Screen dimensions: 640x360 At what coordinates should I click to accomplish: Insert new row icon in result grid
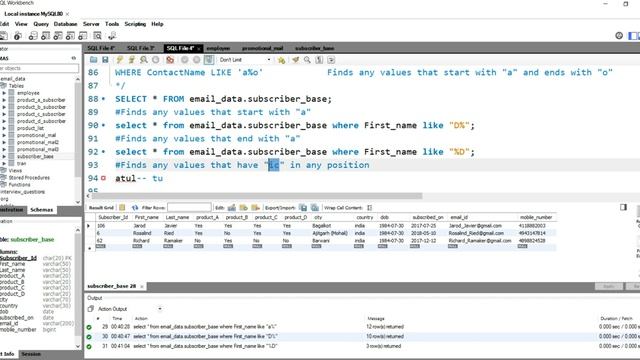tap(244, 208)
